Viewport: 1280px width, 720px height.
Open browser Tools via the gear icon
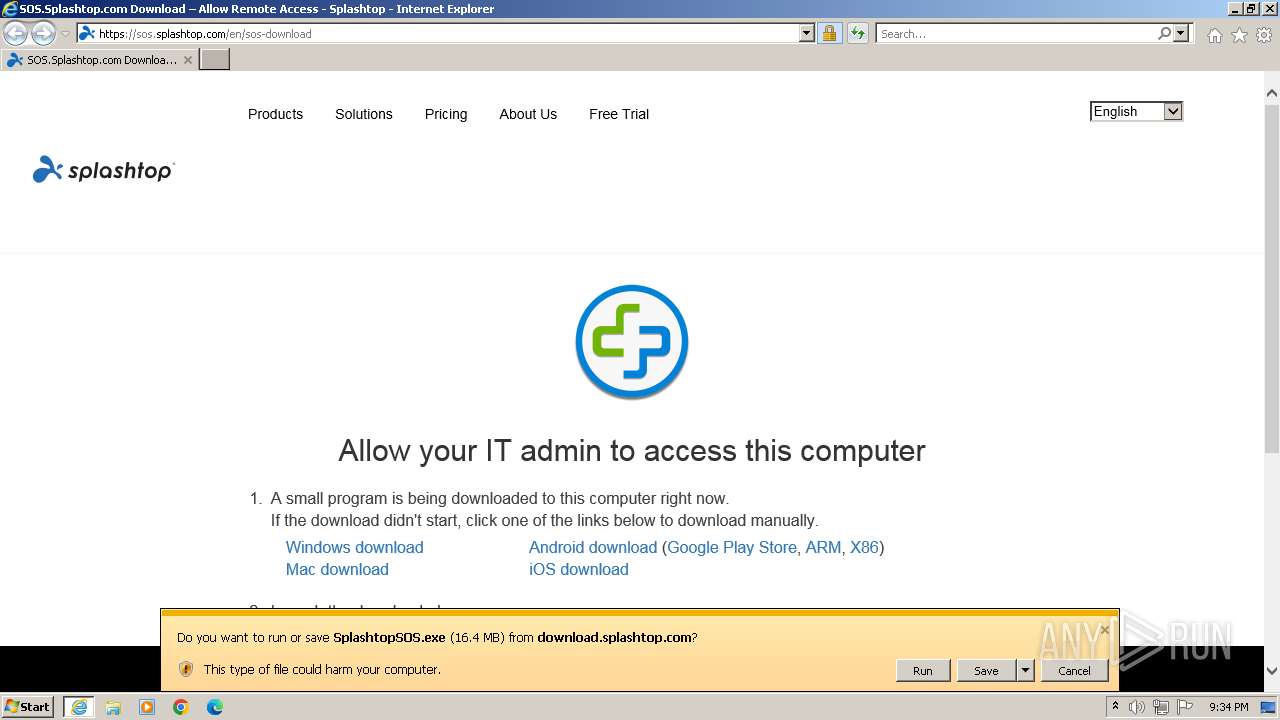(x=1264, y=35)
